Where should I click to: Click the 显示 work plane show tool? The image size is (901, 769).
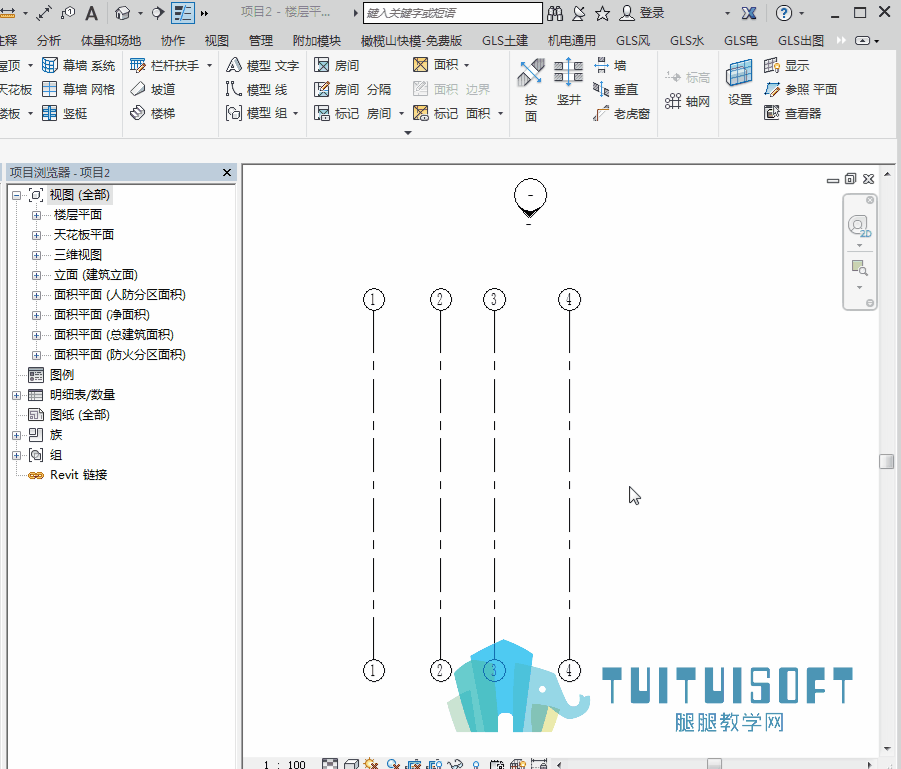(787, 66)
